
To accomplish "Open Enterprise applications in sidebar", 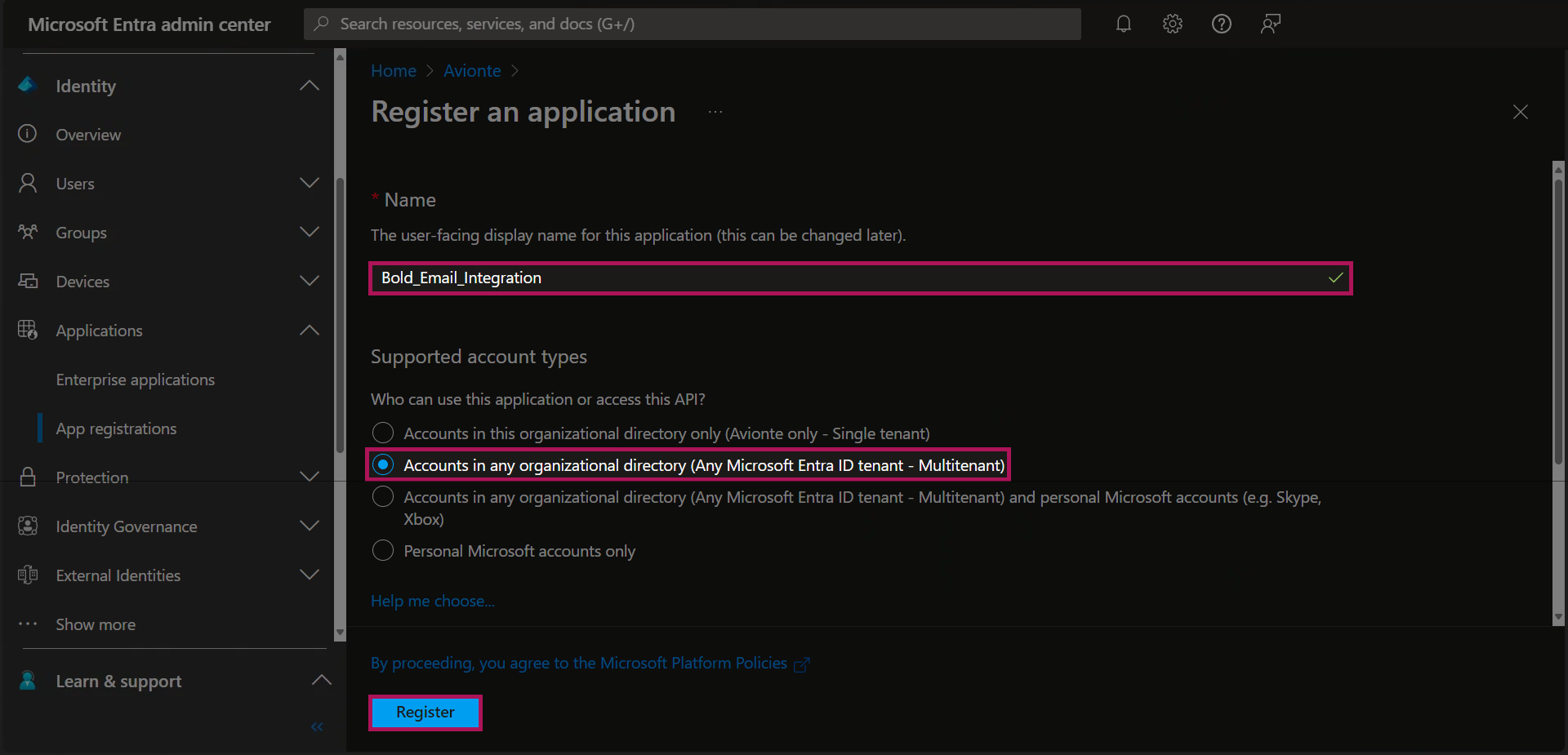I will pyautogui.click(x=136, y=380).
